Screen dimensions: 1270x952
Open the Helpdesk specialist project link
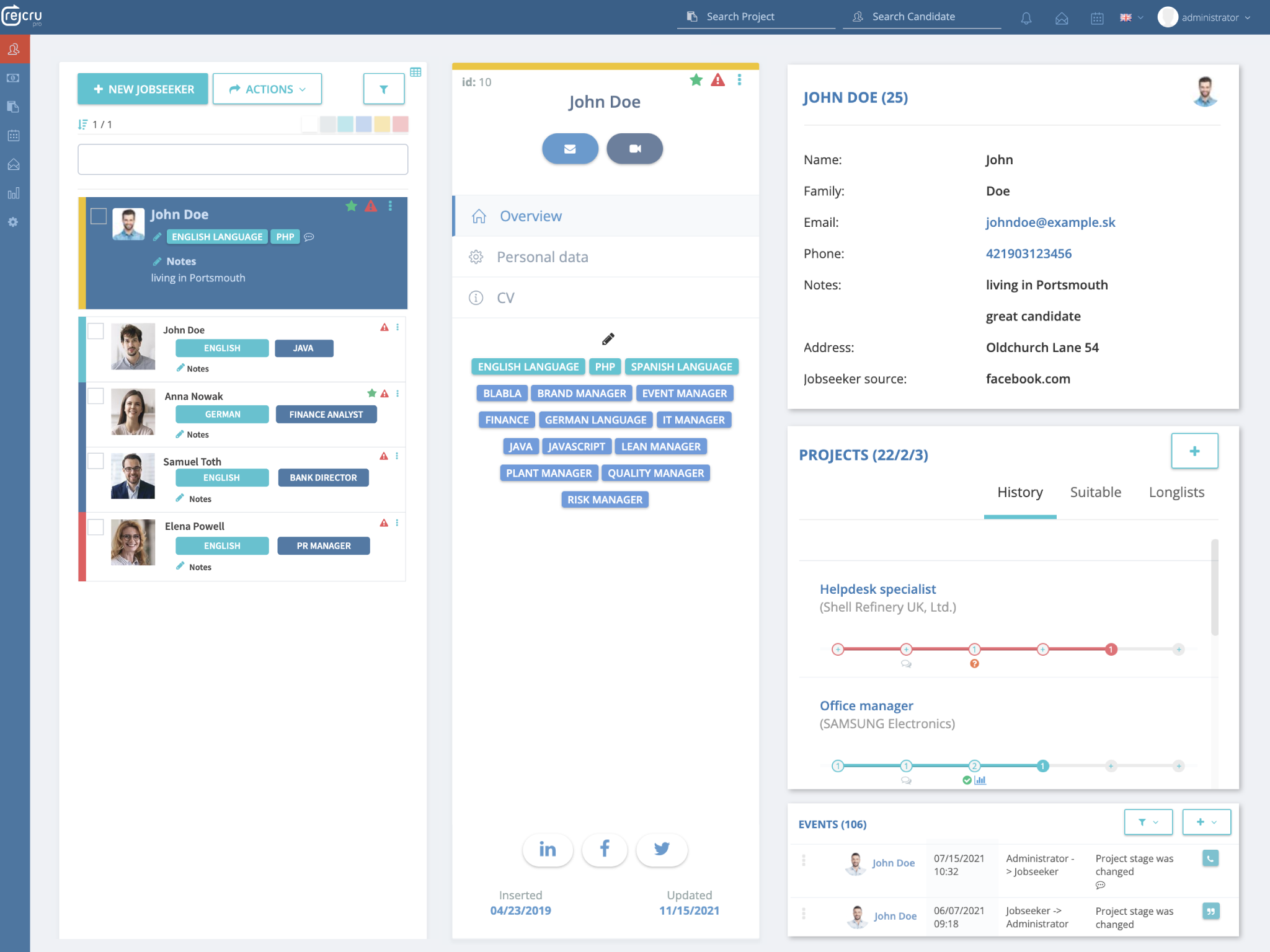pyautogui.click(x=877, y=589)
